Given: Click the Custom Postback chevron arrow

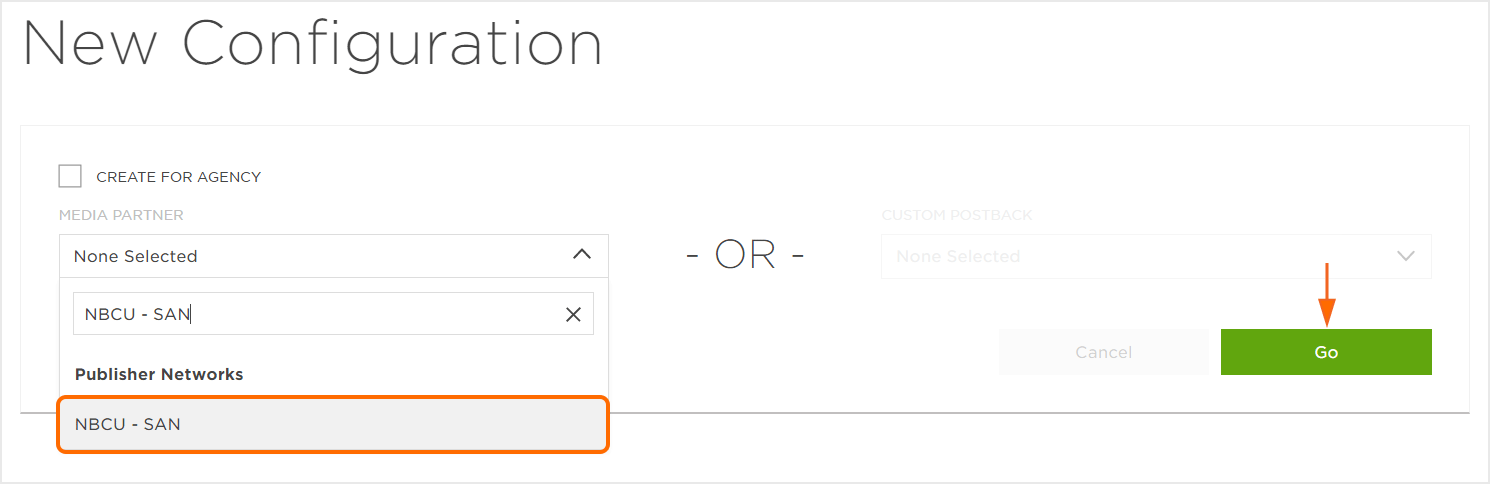Looking at the screenshot, I should (1406, 256).
